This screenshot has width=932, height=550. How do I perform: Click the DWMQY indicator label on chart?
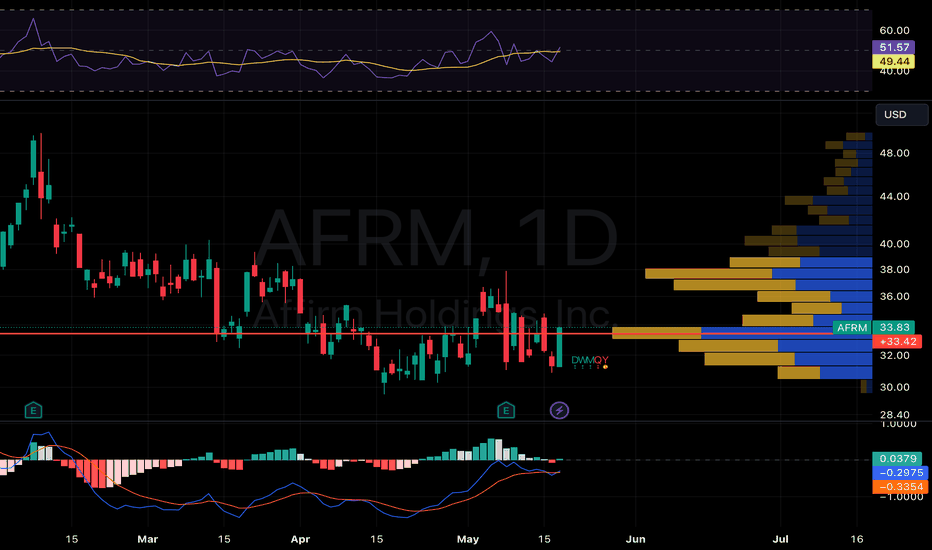[590, 360]
